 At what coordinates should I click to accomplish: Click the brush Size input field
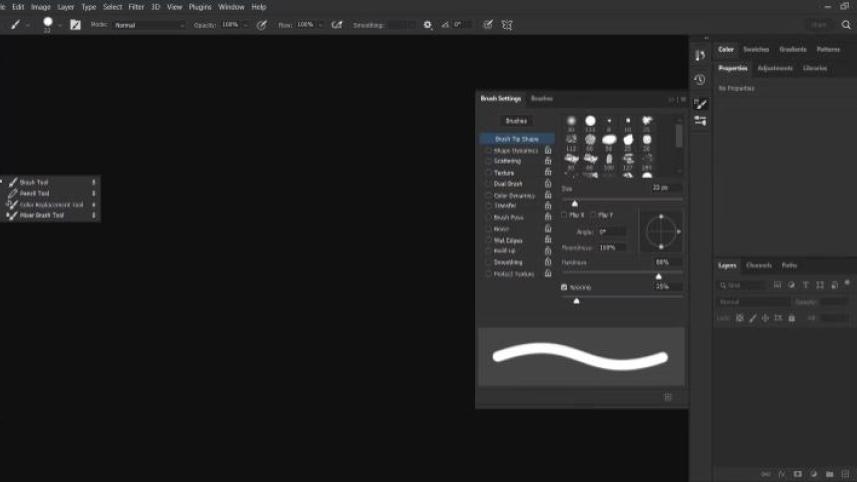pyautogui.click(x=663, y=188)
